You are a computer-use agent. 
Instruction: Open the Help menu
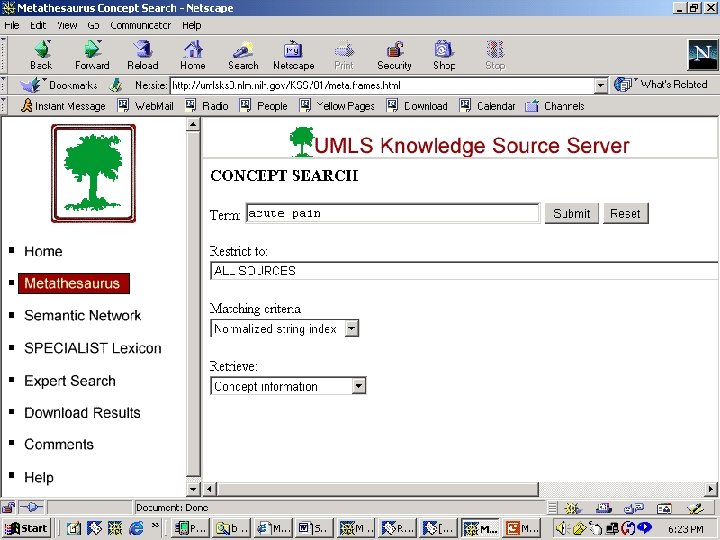pos(191,25)
